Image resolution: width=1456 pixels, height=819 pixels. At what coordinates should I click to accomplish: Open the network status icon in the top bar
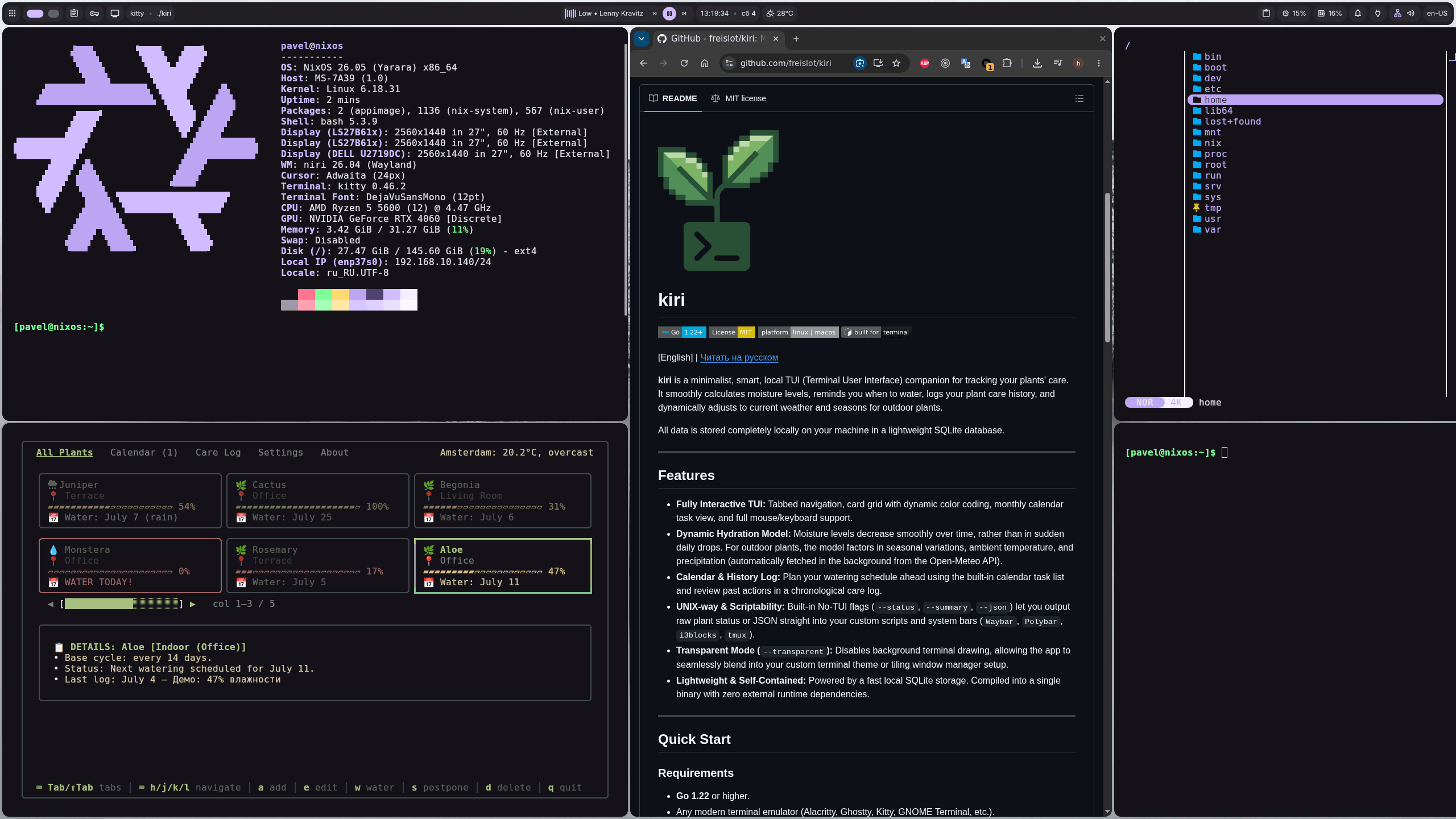[x=1397, y=13]
